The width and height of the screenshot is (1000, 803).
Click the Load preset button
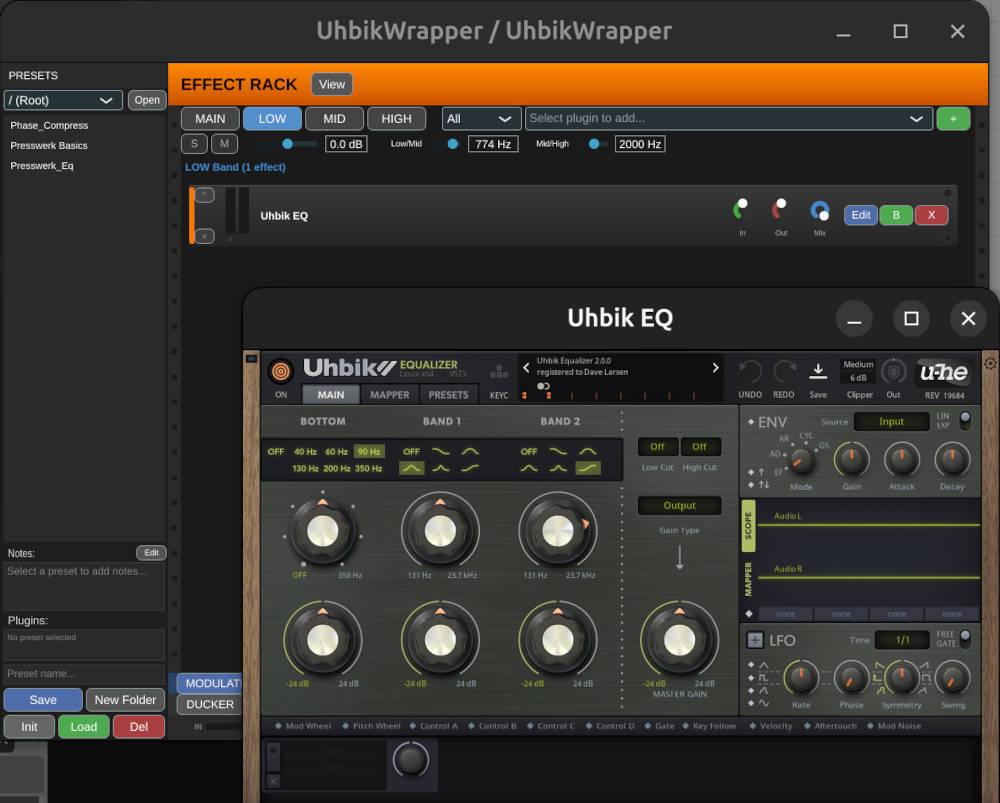pyautogui.click(x=83, y=726)
